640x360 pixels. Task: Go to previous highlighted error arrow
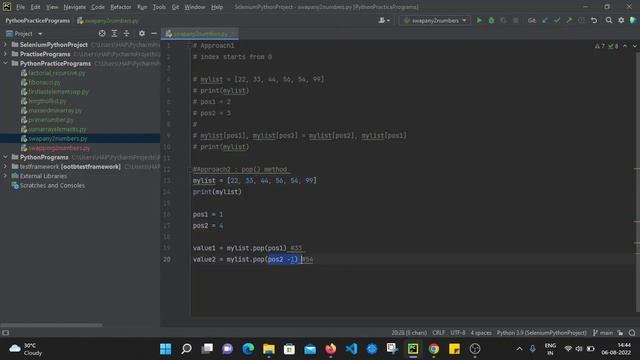click(x=625, y=46)
